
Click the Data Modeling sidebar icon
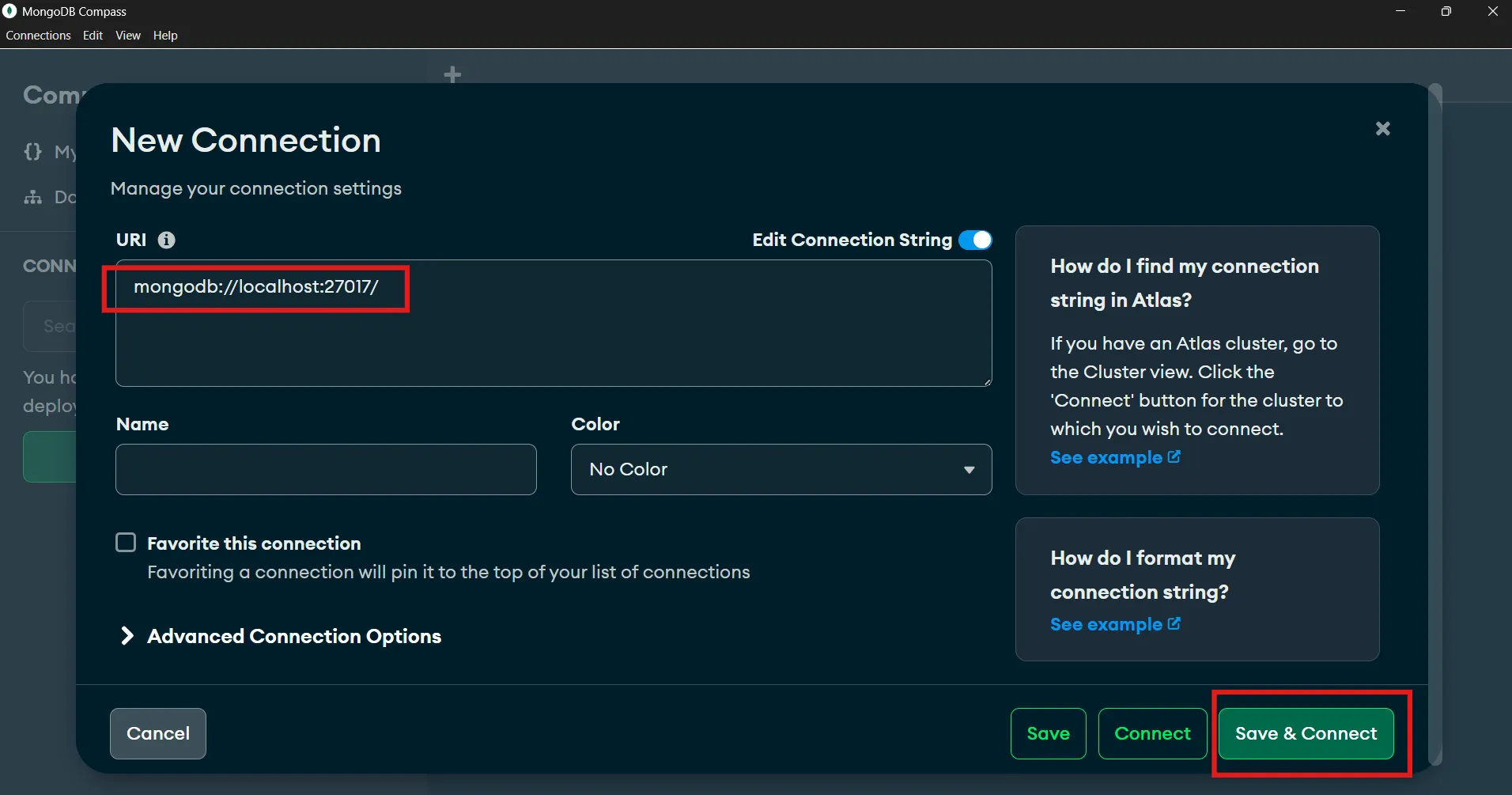tap(32, 197)
